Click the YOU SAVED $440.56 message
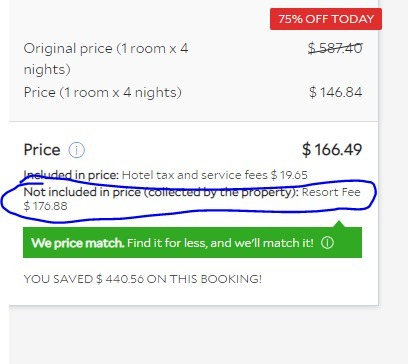The width and height of the screenshot is (408, 364). click(143, 279)
